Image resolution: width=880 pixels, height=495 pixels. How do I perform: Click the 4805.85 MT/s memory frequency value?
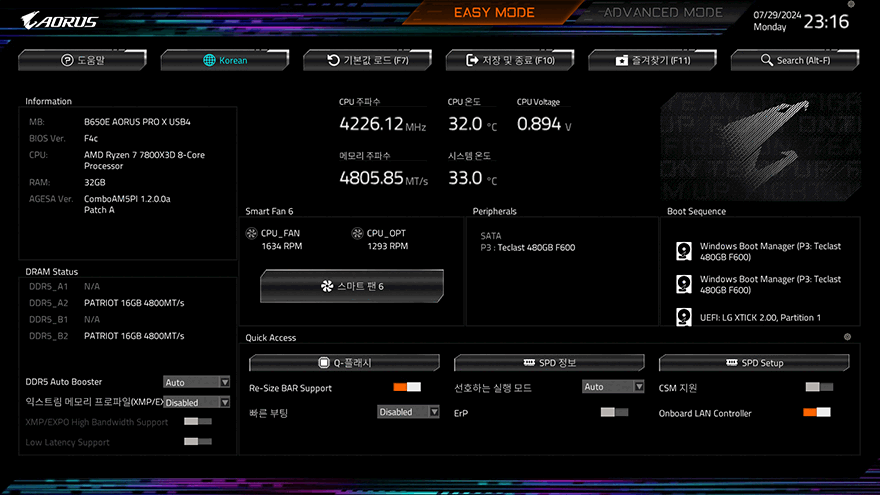click(x=383, y=178)
